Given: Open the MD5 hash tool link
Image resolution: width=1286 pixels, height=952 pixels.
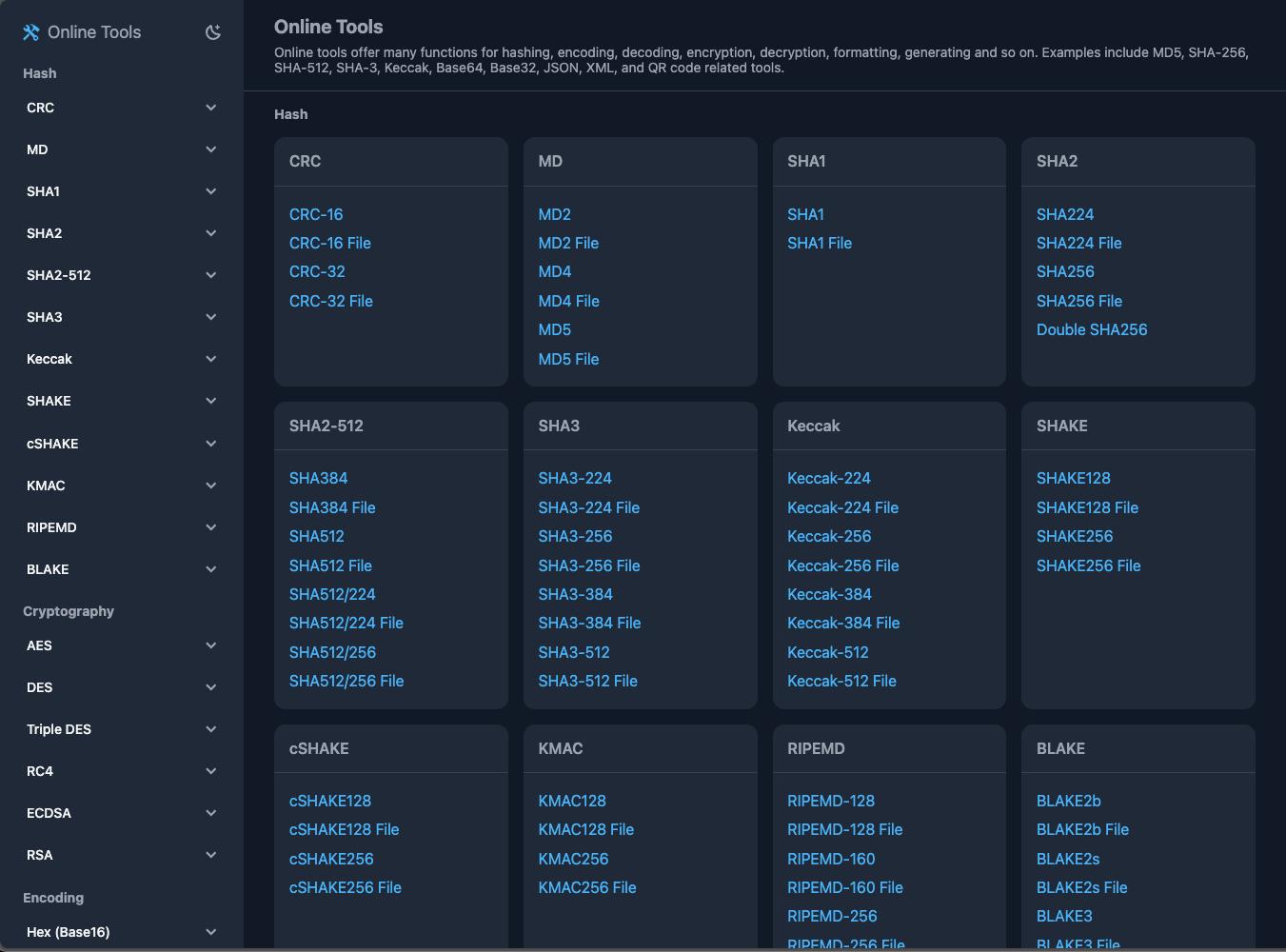Looking at the screenshot, I should pos(555,329).
